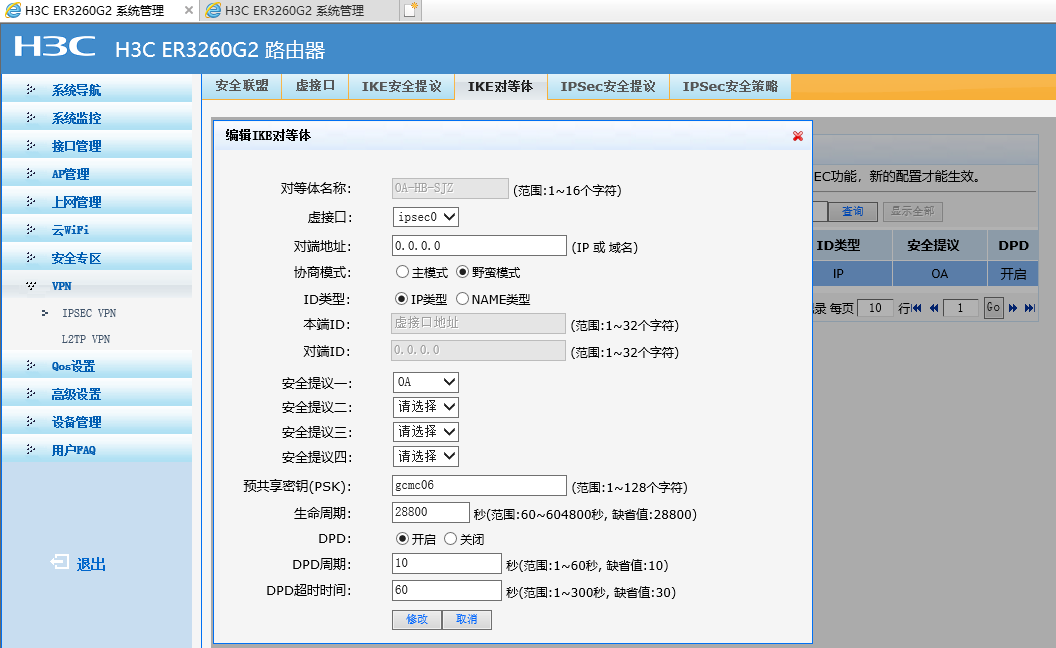Viewport: 1056px width, 648px height.
Task: Open the 安全提议四 dropdown
Action: tap(426, 457)
